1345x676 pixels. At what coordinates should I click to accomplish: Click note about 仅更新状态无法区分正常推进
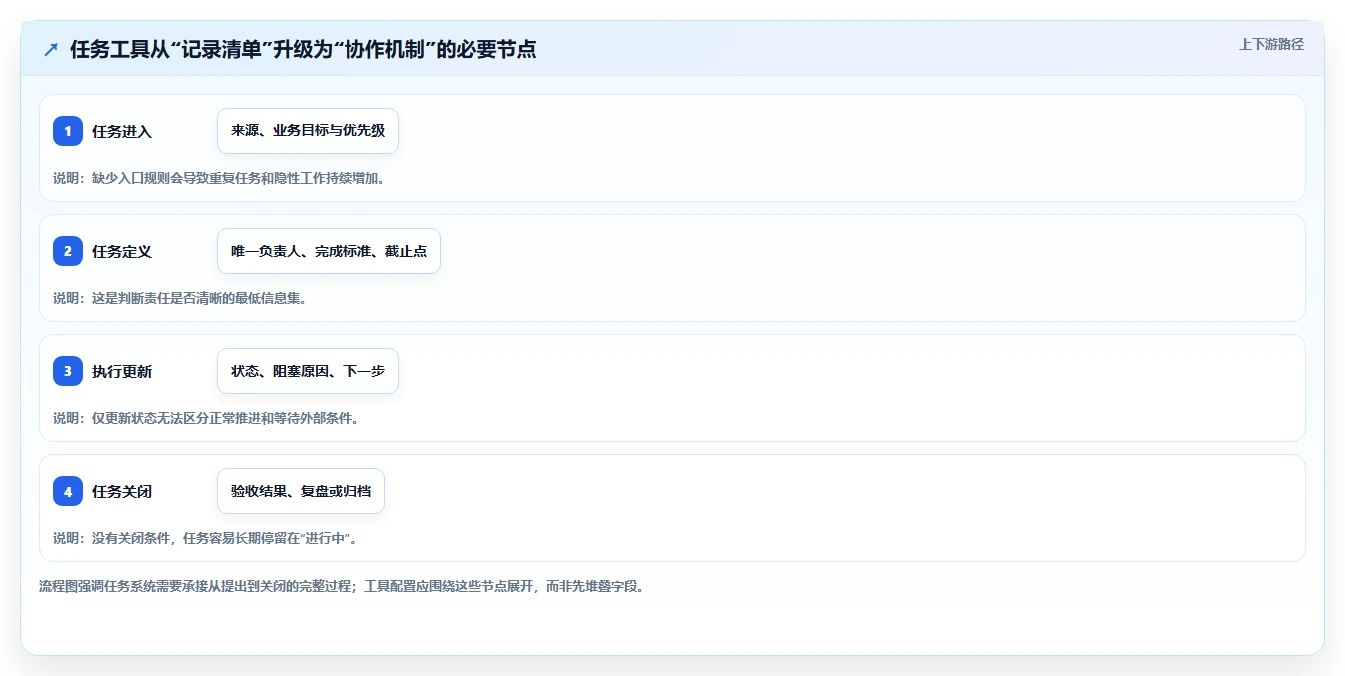[x=206, y=418]
